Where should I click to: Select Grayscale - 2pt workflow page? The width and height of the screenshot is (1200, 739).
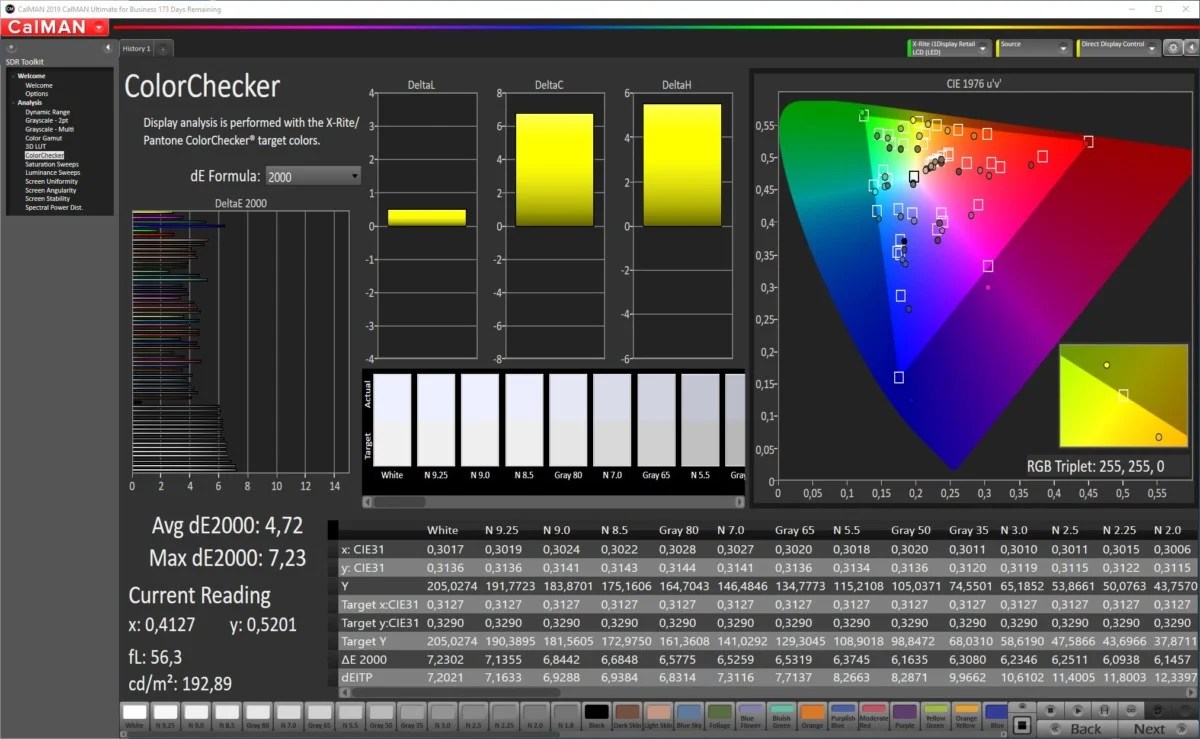pos(46,120)
